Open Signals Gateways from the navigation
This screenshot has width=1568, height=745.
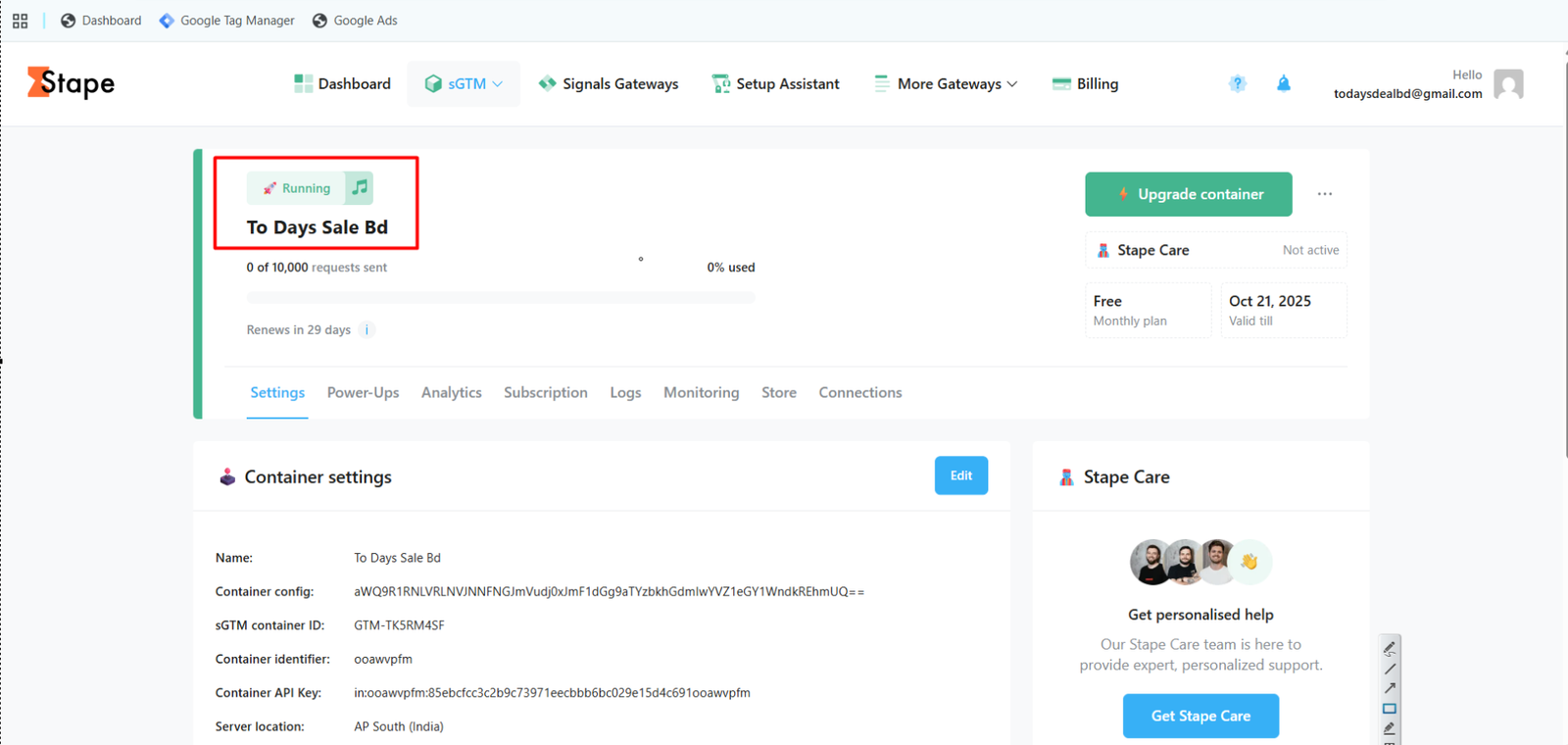(x=609, y=84)
